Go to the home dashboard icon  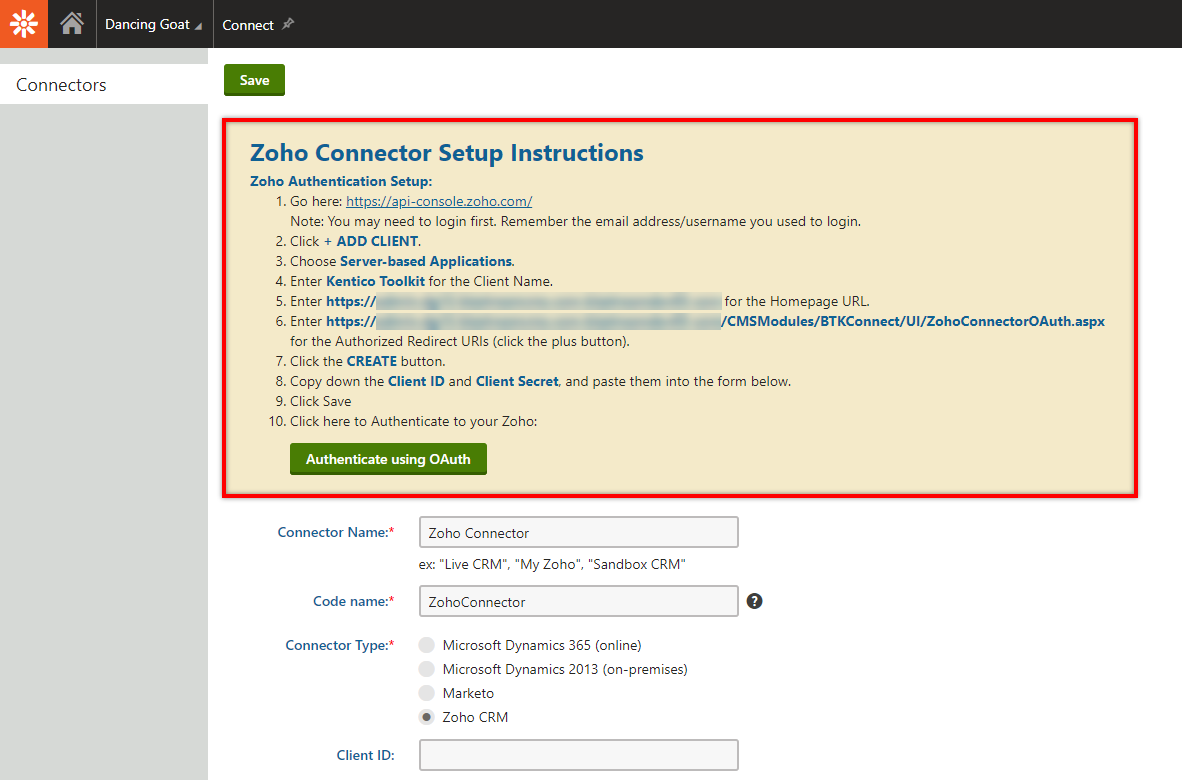(72, 24)
